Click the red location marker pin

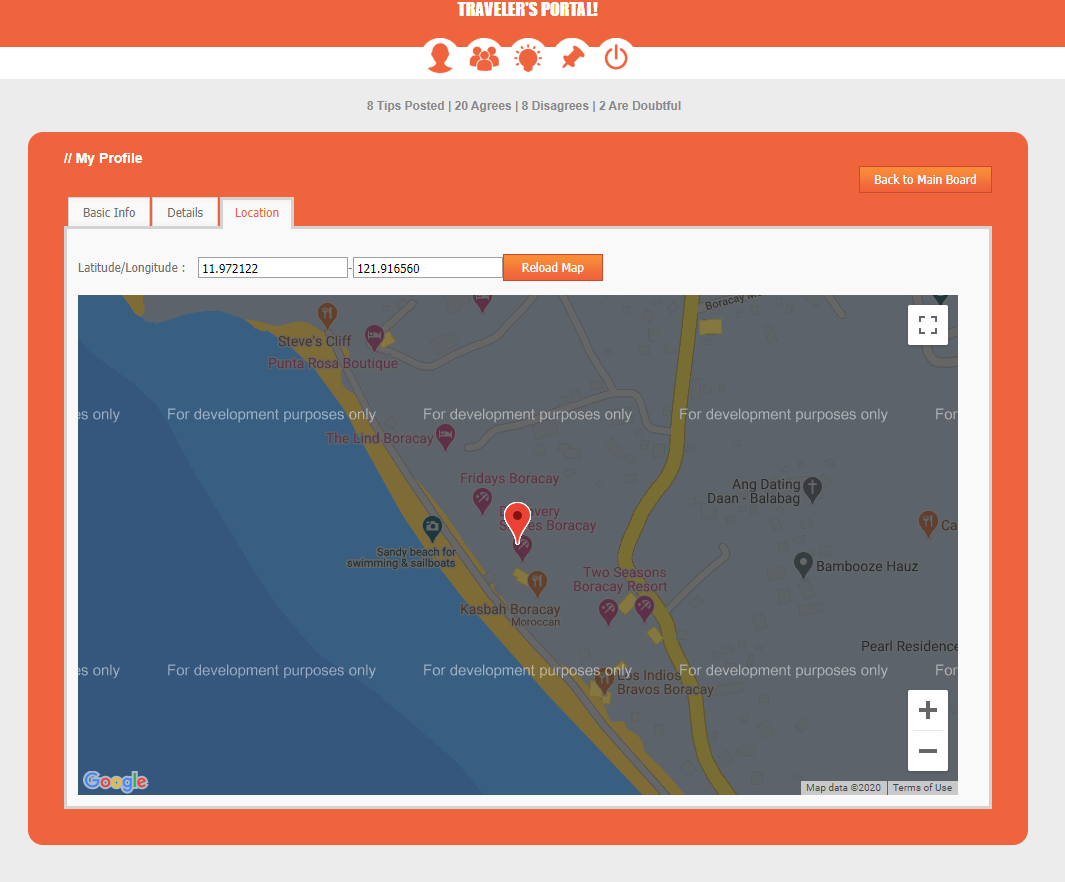(x=518, y=522)
